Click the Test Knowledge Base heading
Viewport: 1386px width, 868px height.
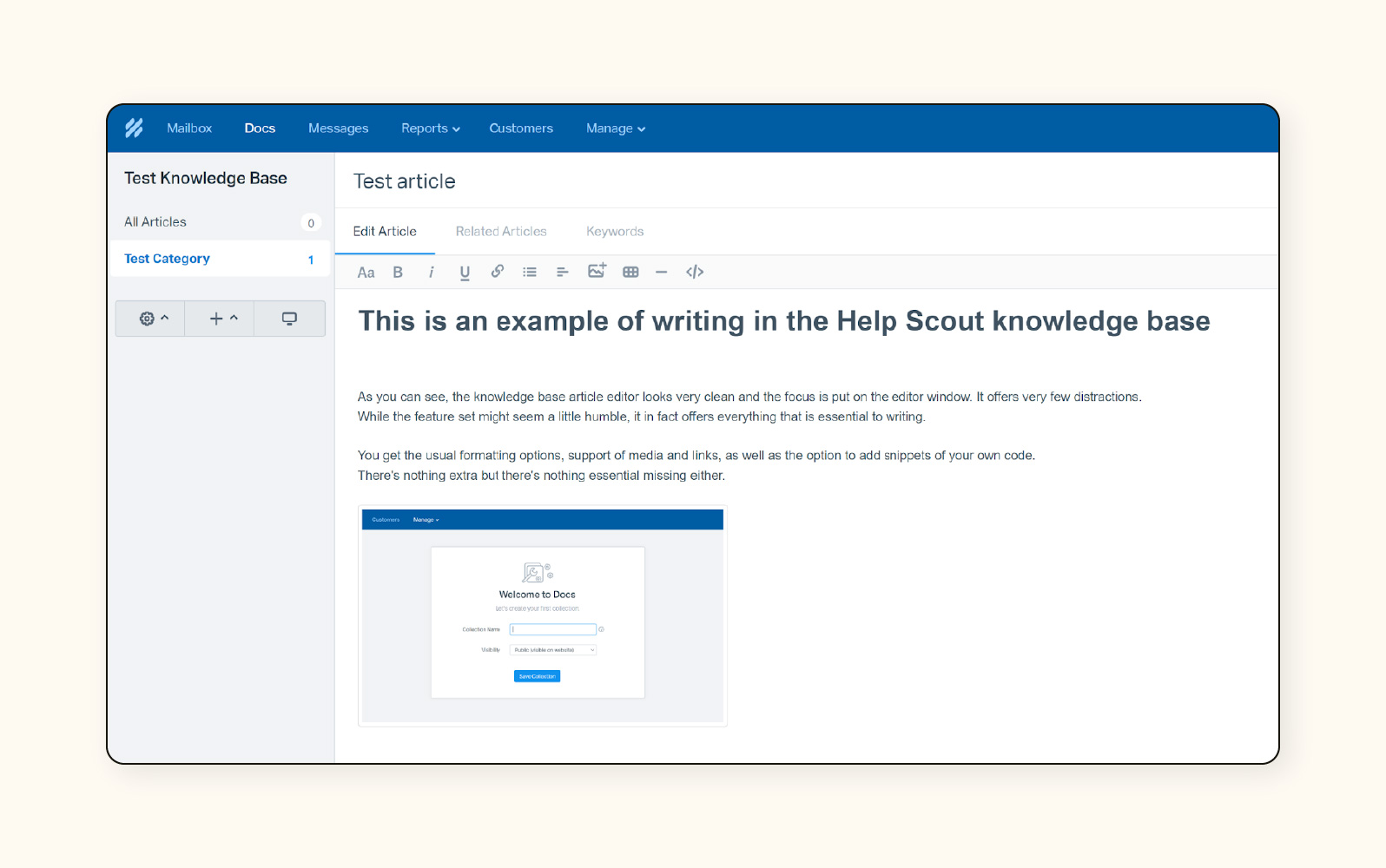coord(206,178)
